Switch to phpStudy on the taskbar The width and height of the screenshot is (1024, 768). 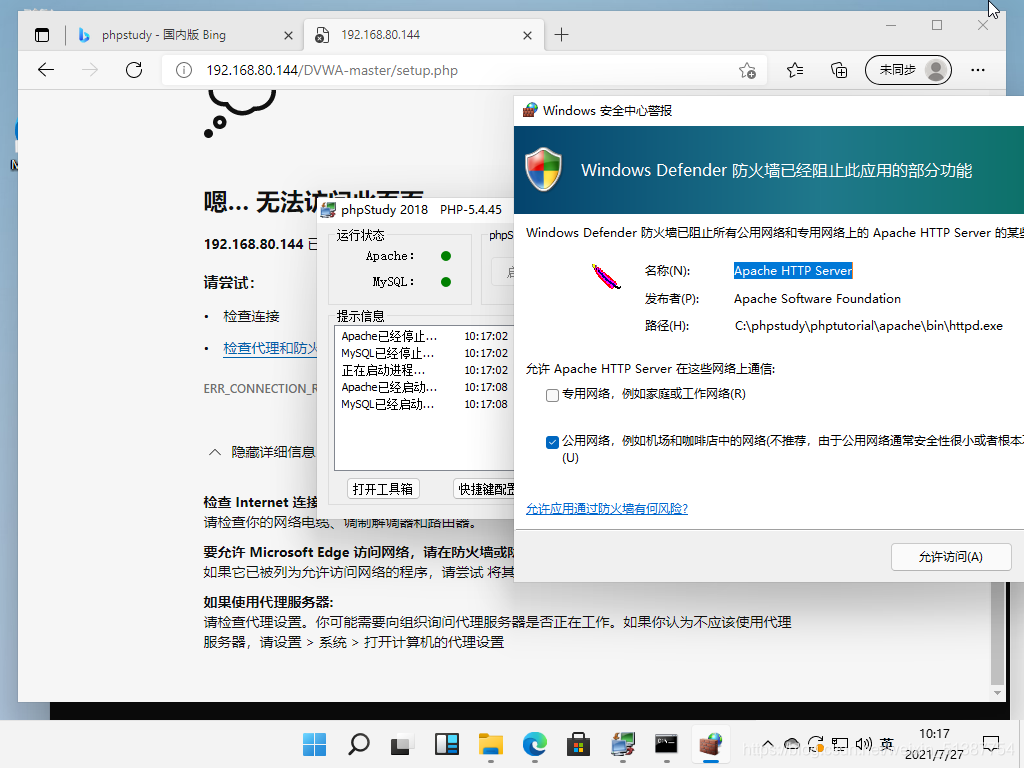622,744
